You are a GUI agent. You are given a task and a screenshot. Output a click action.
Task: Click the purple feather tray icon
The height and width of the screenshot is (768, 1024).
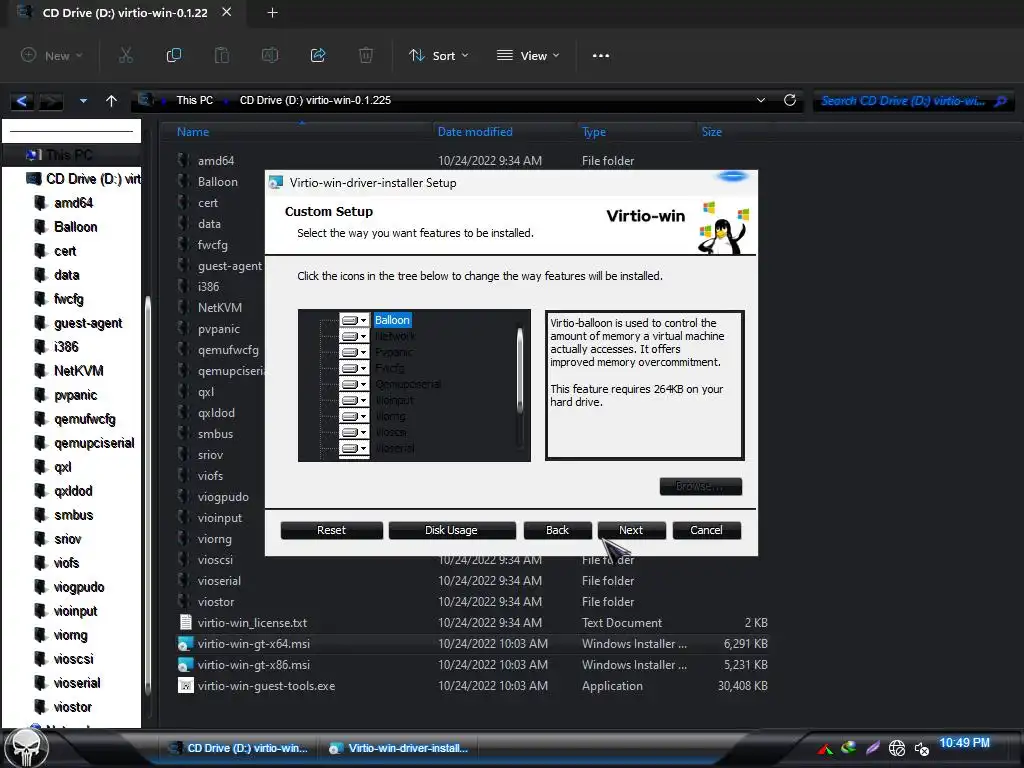coord(872,748)
